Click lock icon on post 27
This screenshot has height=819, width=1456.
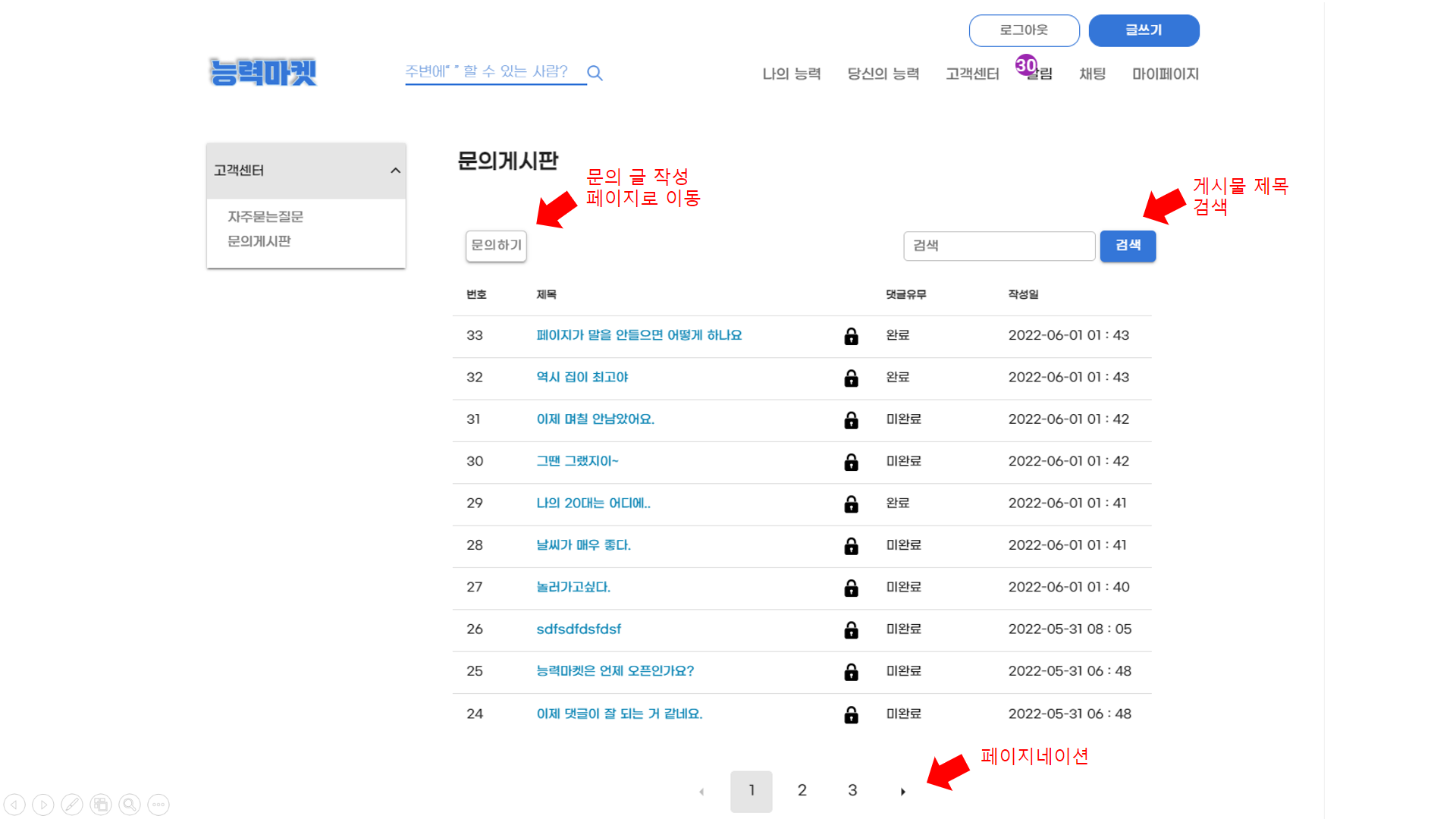[851, 588]
